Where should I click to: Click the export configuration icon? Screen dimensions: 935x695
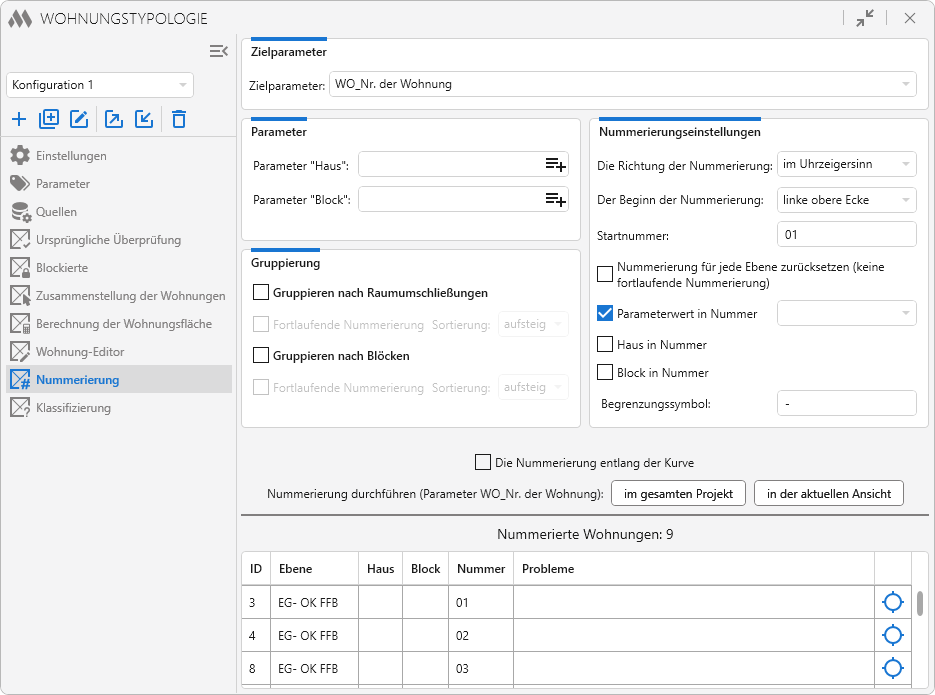pos(114,119)
